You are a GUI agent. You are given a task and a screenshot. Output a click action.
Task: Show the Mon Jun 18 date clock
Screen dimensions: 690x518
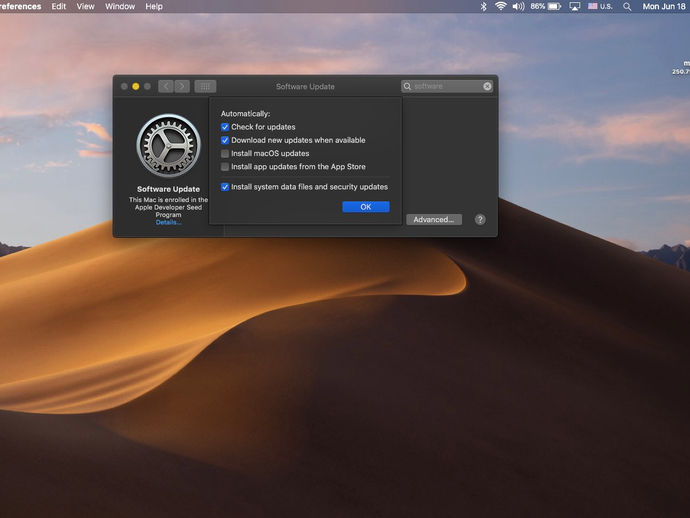(664, 7)
